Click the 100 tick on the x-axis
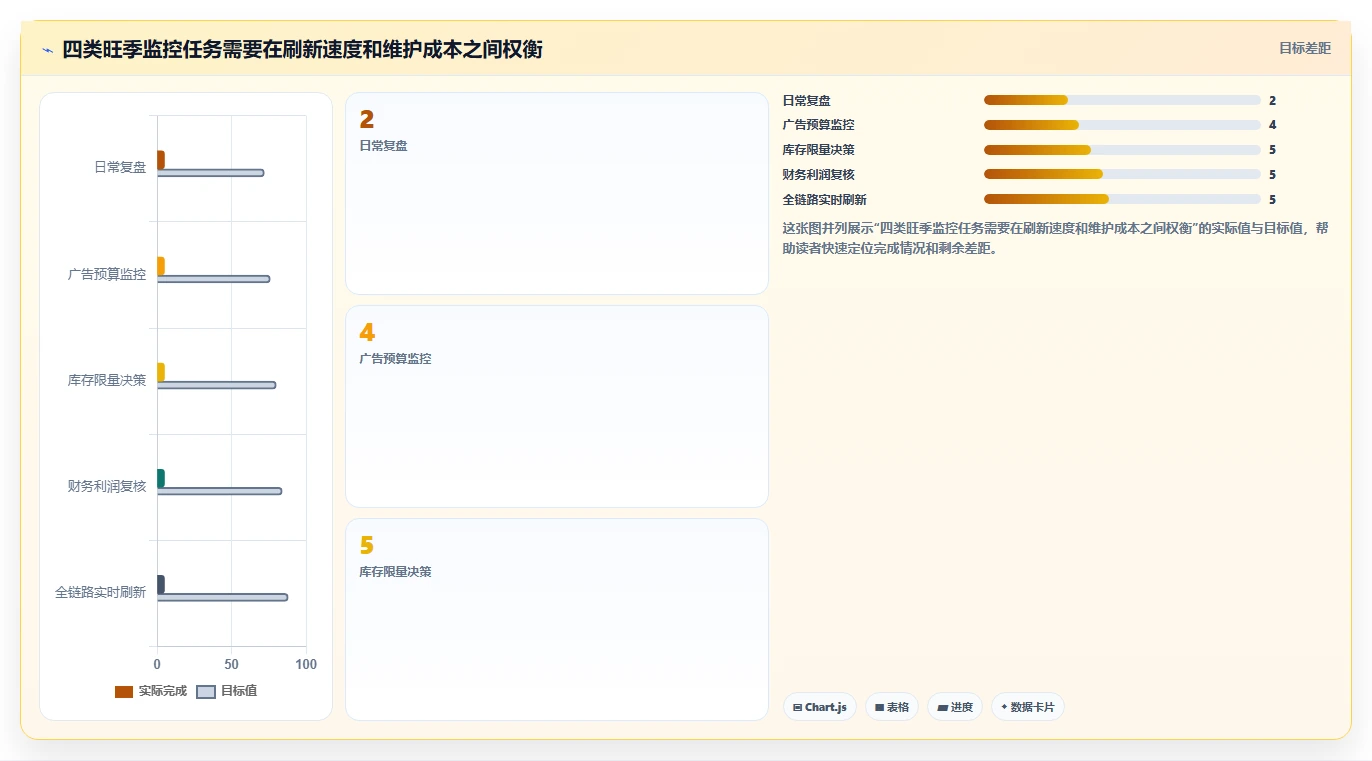 pyautogui.click(x=306, y=664)
